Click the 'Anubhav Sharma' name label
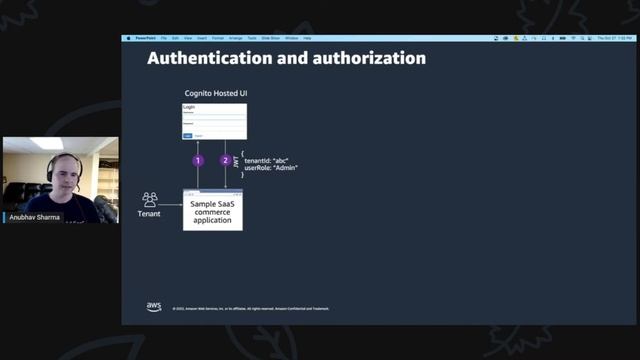 click(34, 217)
